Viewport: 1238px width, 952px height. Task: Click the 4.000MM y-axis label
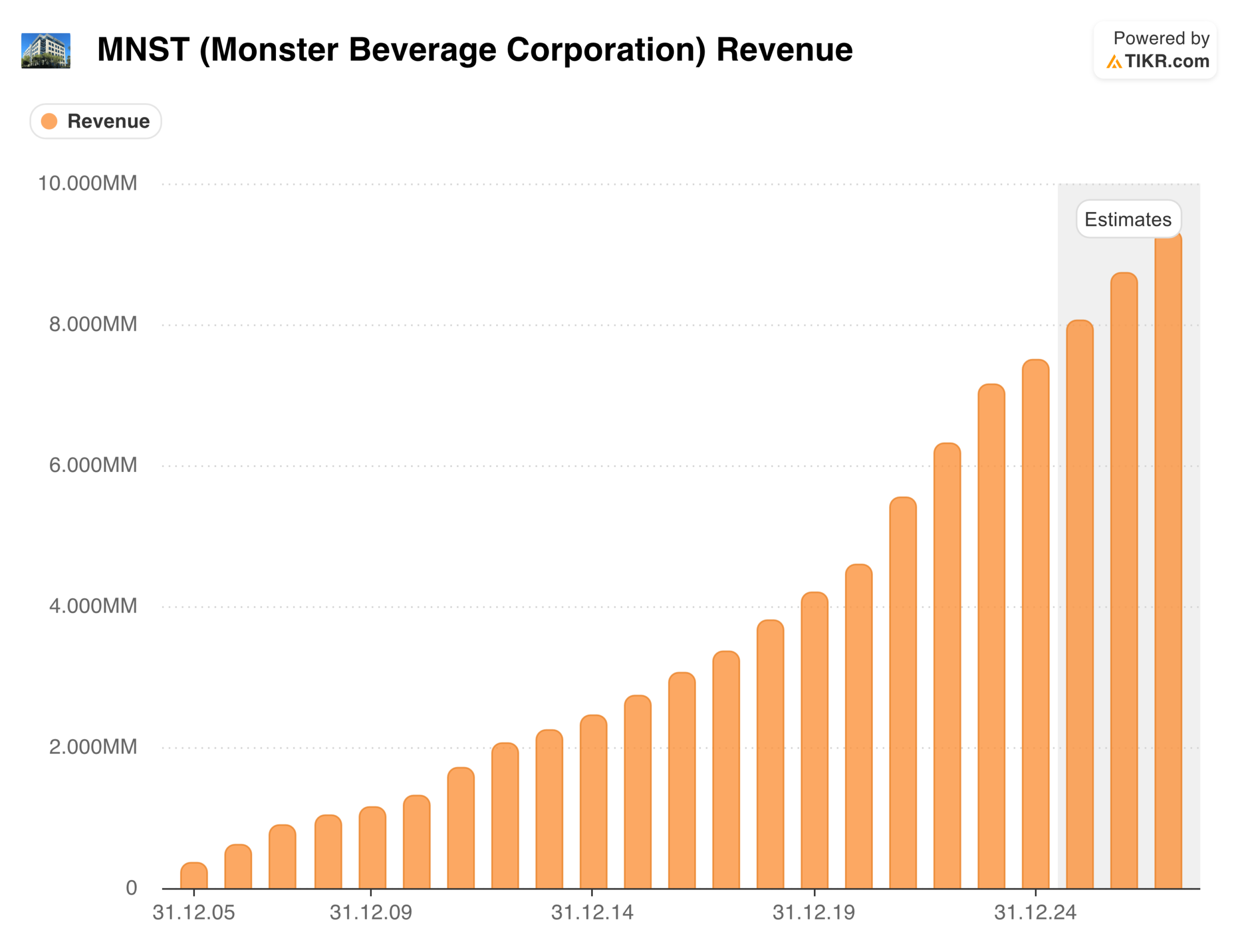coord(93,606)
